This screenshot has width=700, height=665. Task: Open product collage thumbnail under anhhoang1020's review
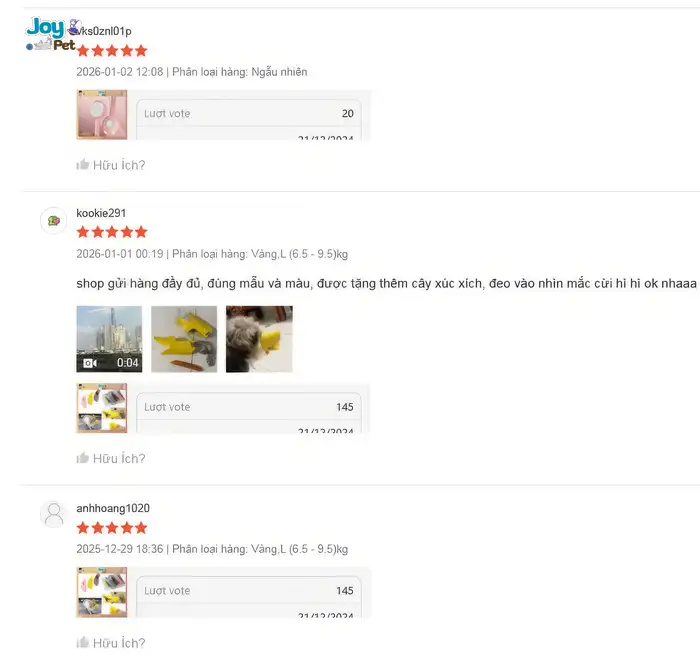click(x=102, y=592)
